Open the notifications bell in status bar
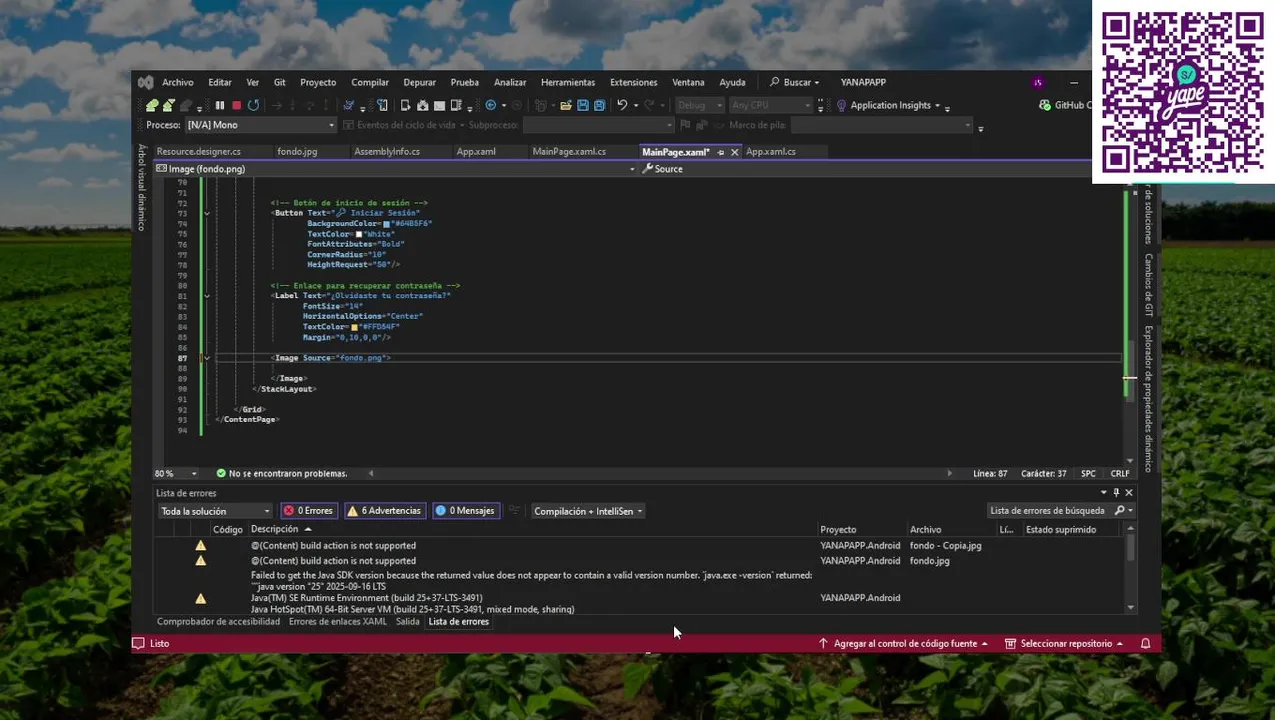The image size is (1275, 720). pyautogui.click(x=1146, y=644)
